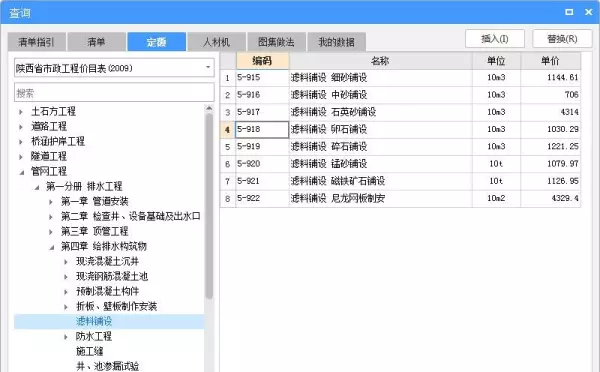
Task: Select code cell 5-921
Action: [262, 181]
